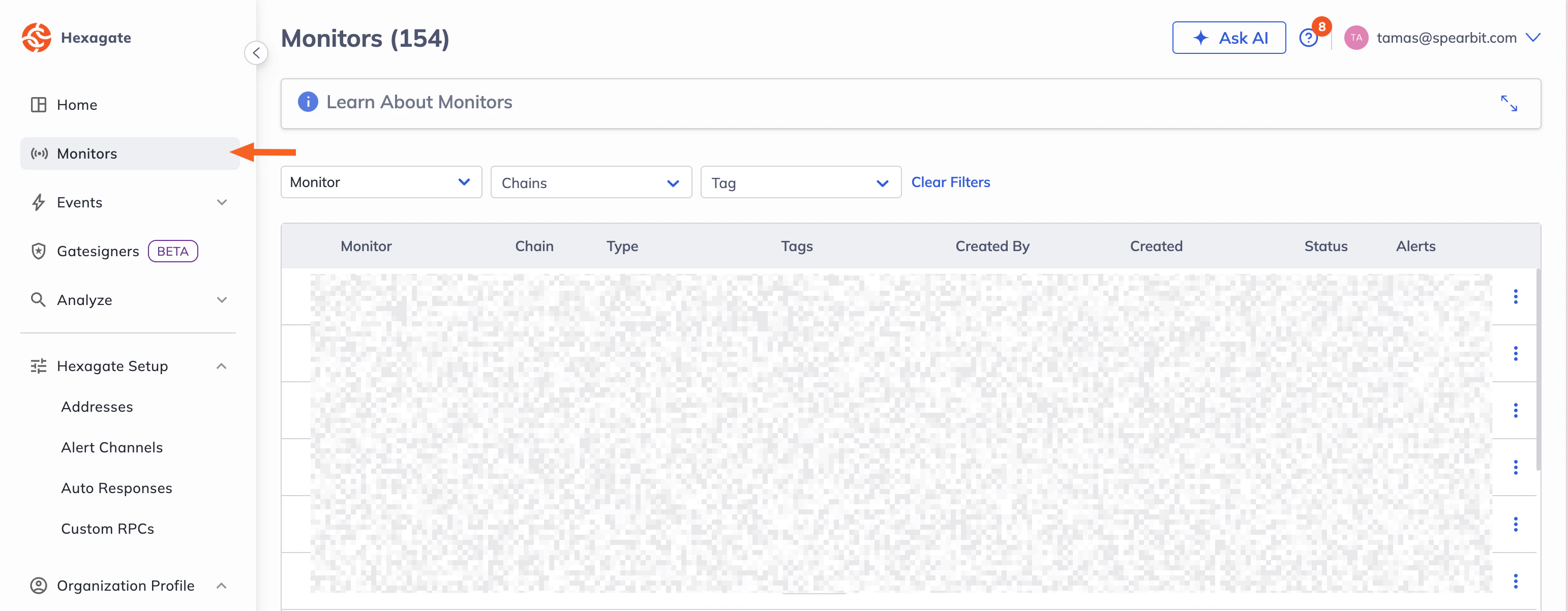Open first monitor row's three-dot menu
This screenshot has width=1568, height=611.
(x=1515, y=296)
